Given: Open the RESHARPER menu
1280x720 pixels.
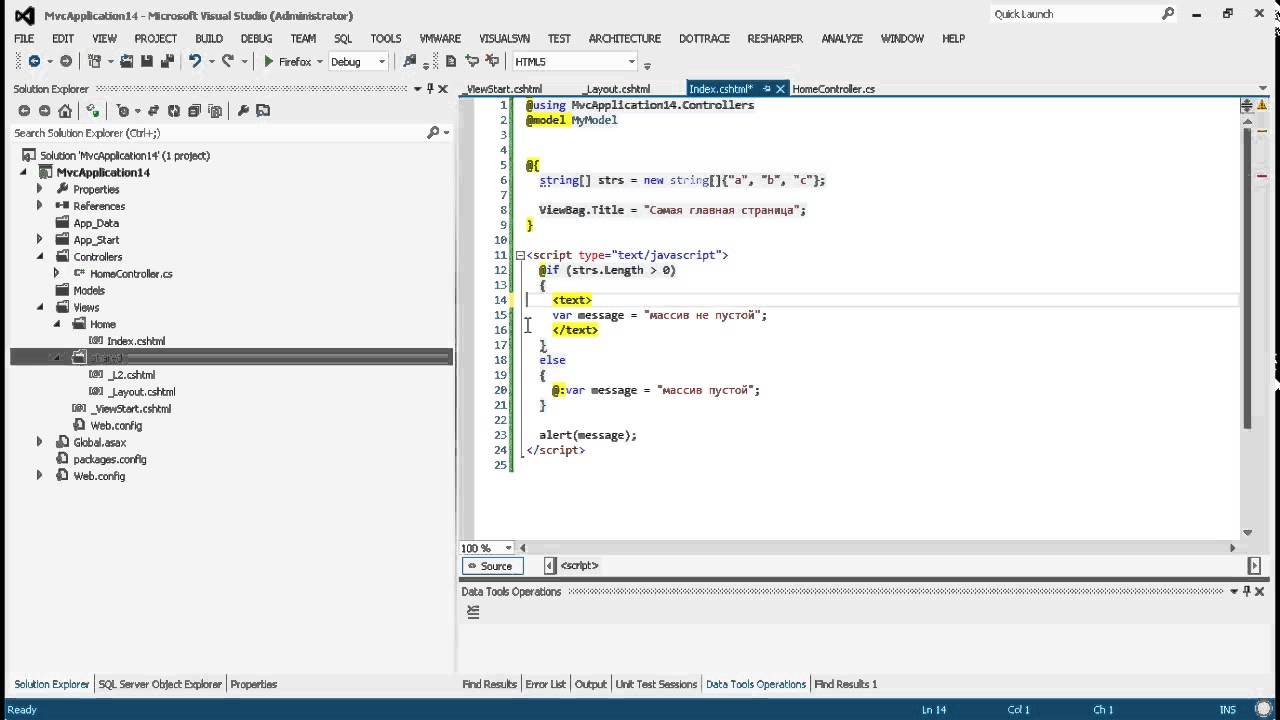Looking at the screenshot, I should 775,38.
